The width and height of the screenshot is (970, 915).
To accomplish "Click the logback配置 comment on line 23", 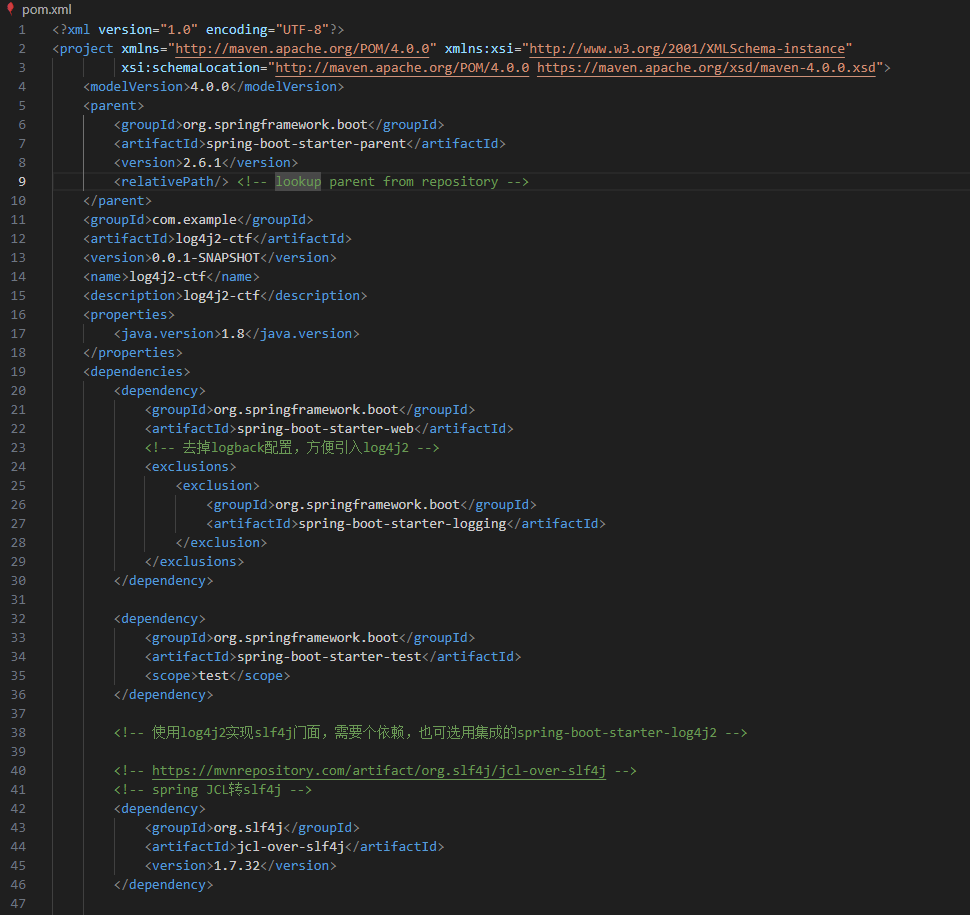I will click(x=292, y=447).
